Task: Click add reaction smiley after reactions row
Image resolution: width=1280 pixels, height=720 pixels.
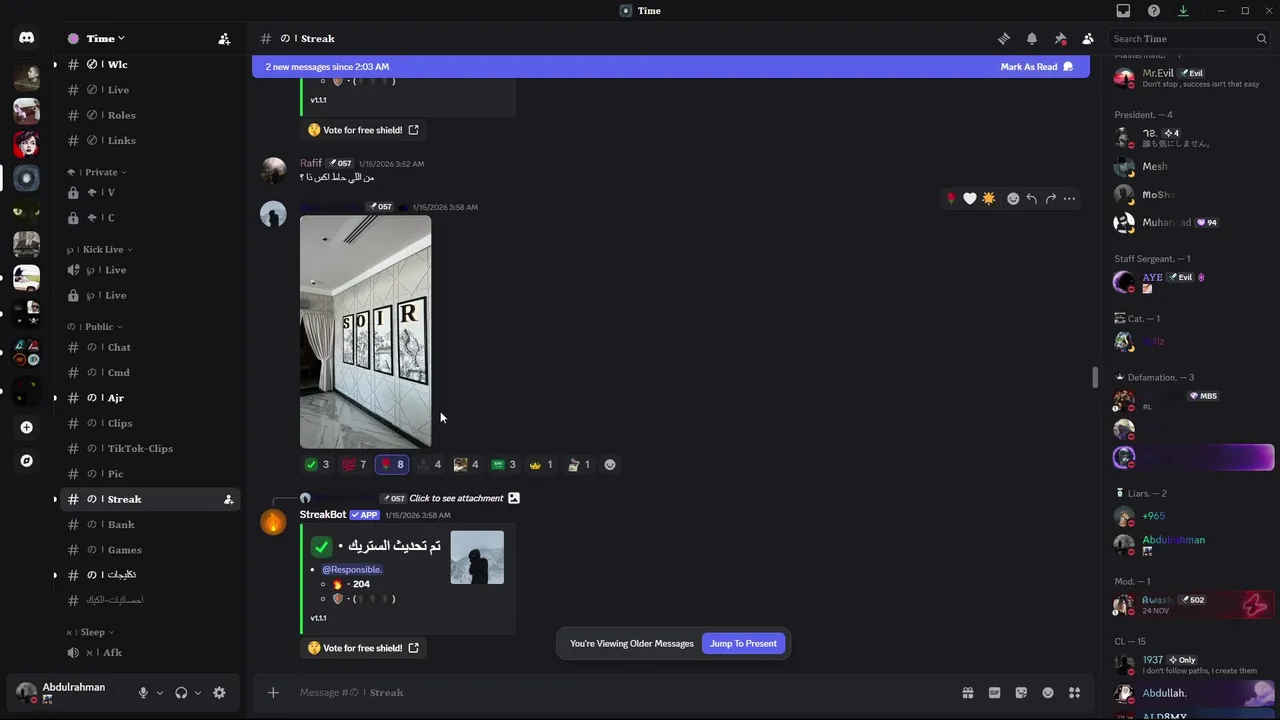Action: pos(610,465)
